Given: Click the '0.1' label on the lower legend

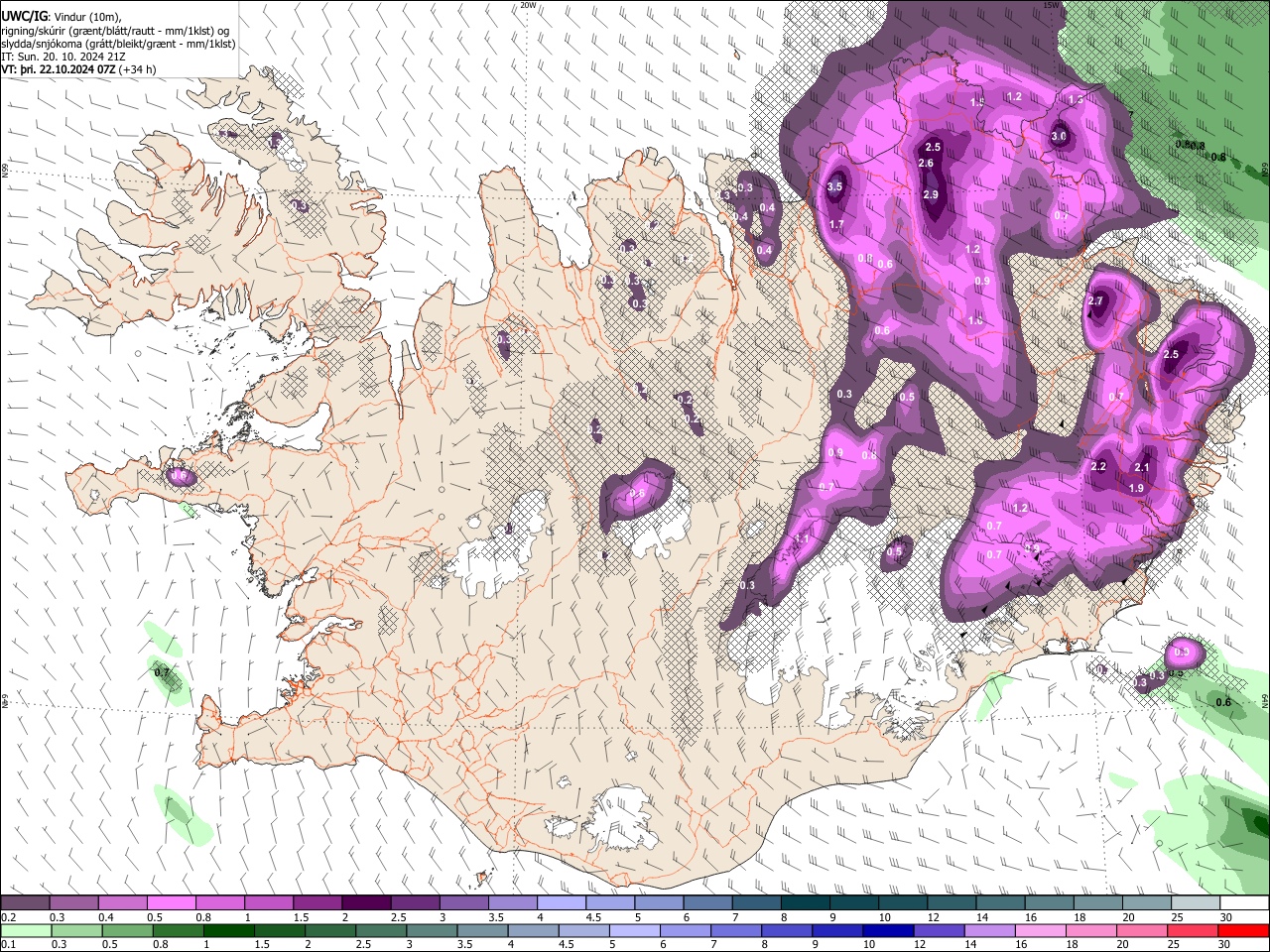Looking at the screenshot, I should pyautogui.click(x=8, y=945).
